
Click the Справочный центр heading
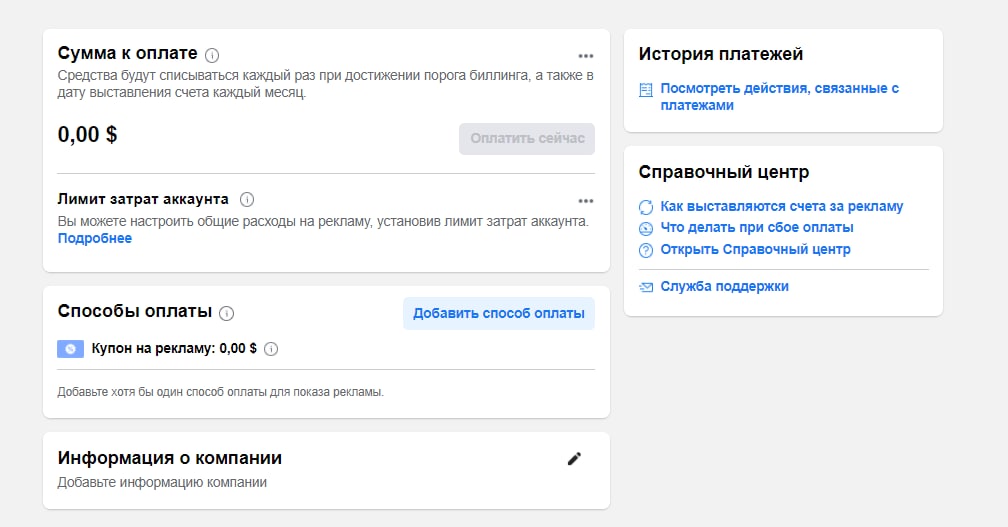724,172
